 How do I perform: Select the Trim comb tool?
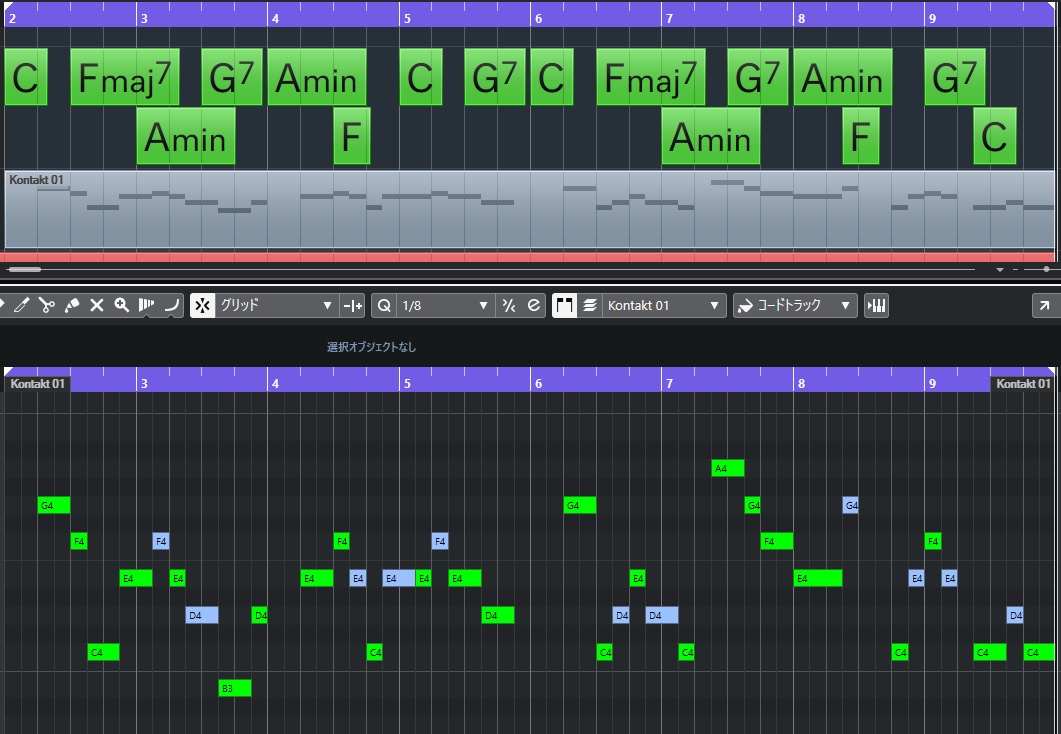(x=146, y=305)
